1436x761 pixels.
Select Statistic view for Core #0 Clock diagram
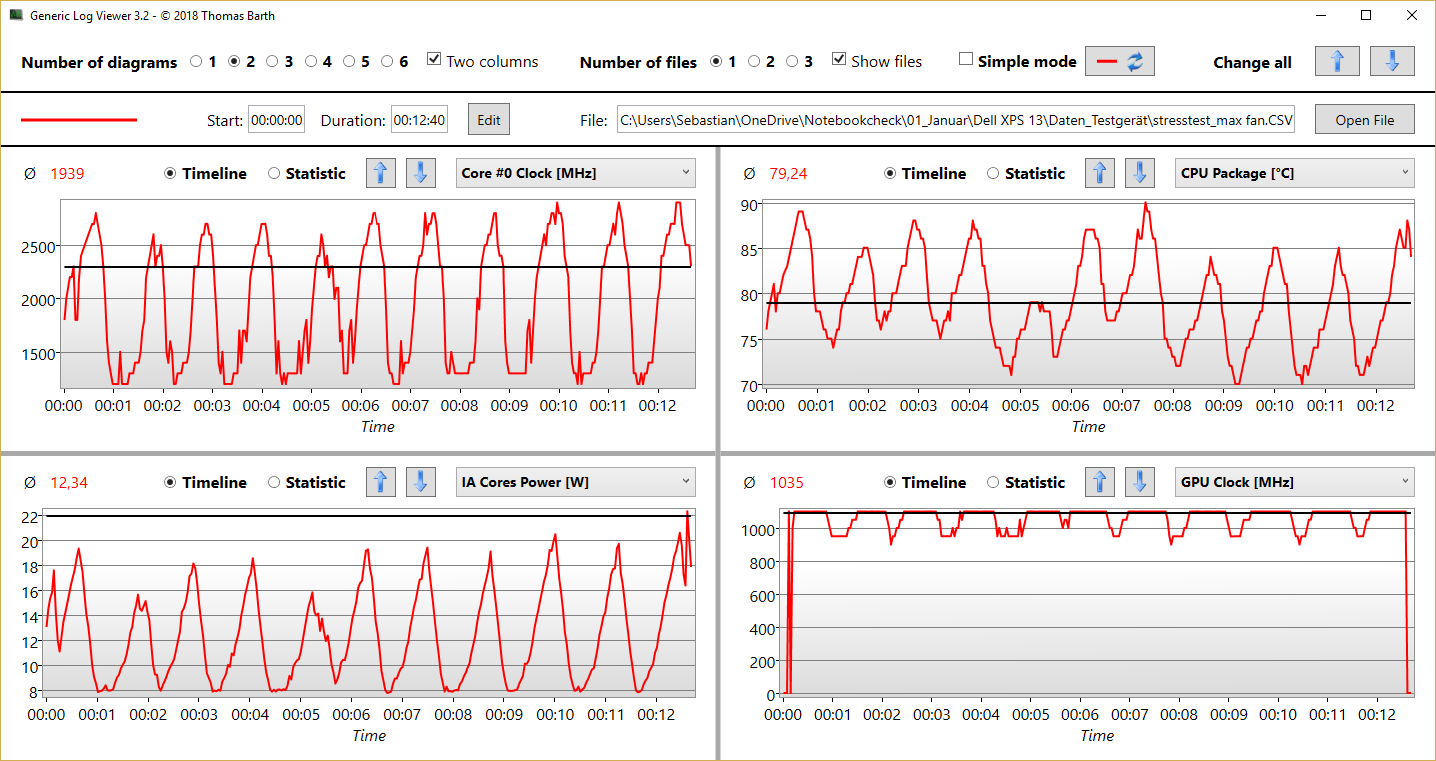click(x=274, y=174)
